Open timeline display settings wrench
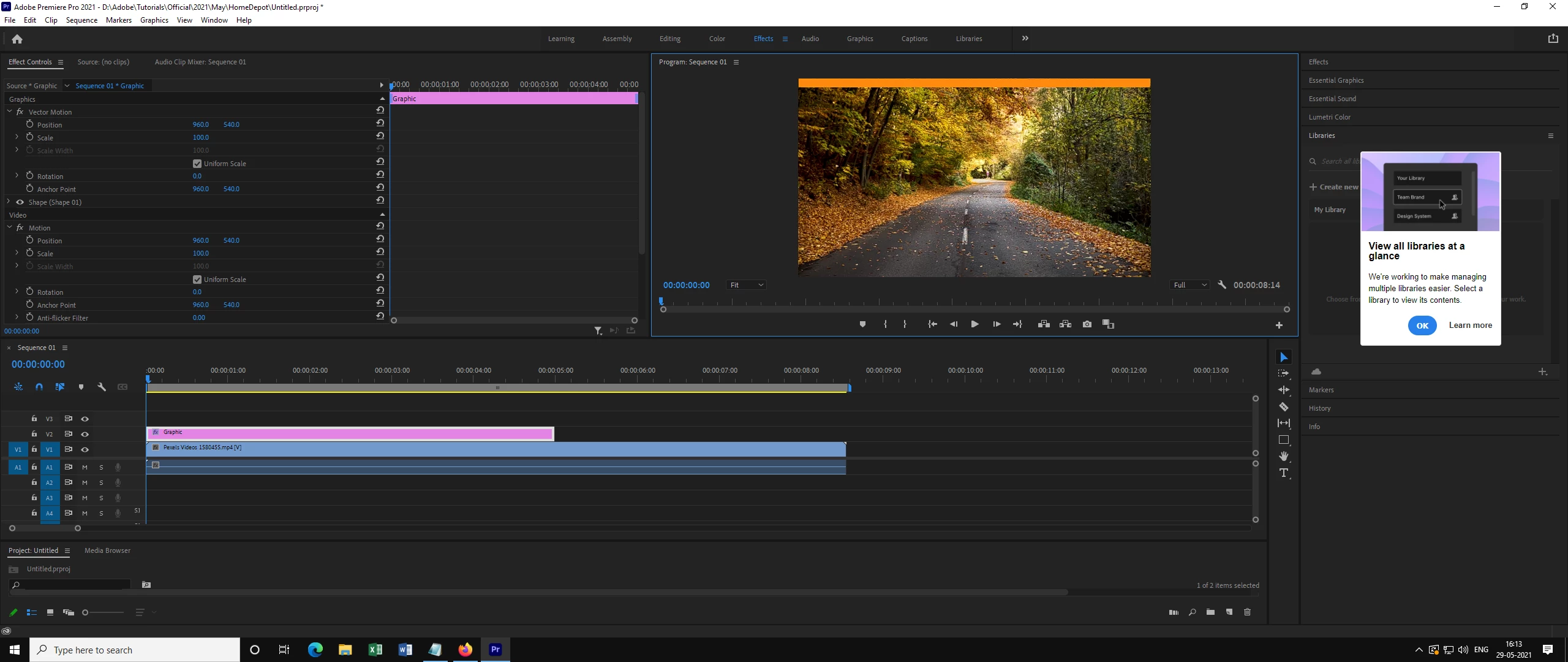Screen dimensions: 1568x662 coord(102,387)
